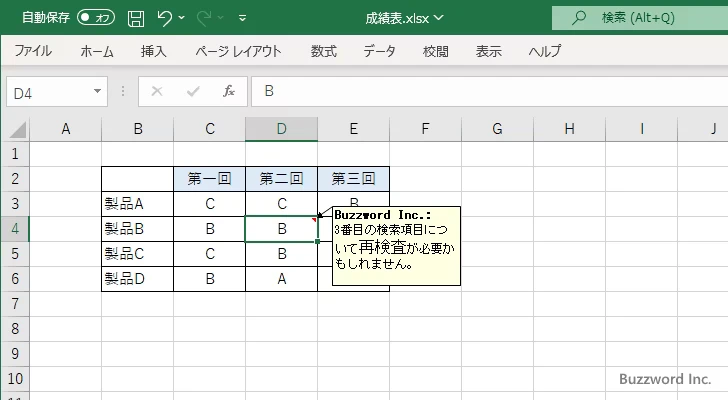The image size is (728, 400).
Task: Open the Undo history dropdown arrow
Action: pos(182,18)
